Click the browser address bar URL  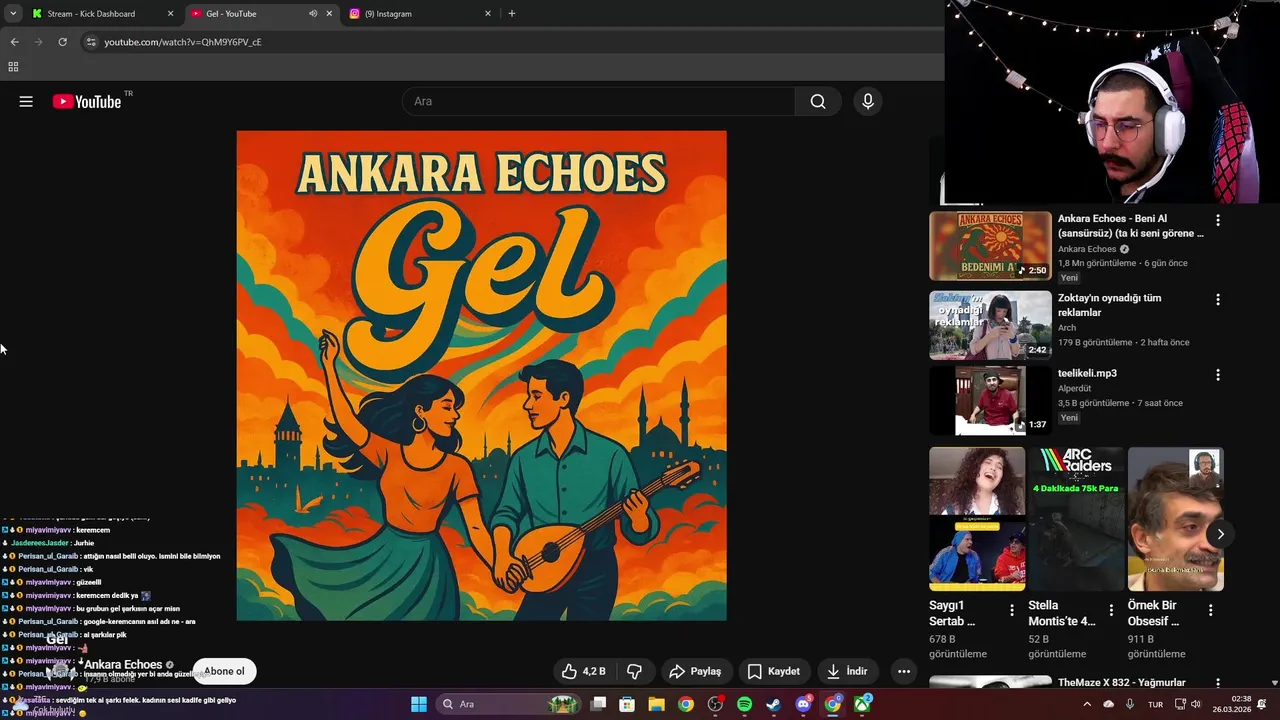pyautogui.click(x=183, y=42)
